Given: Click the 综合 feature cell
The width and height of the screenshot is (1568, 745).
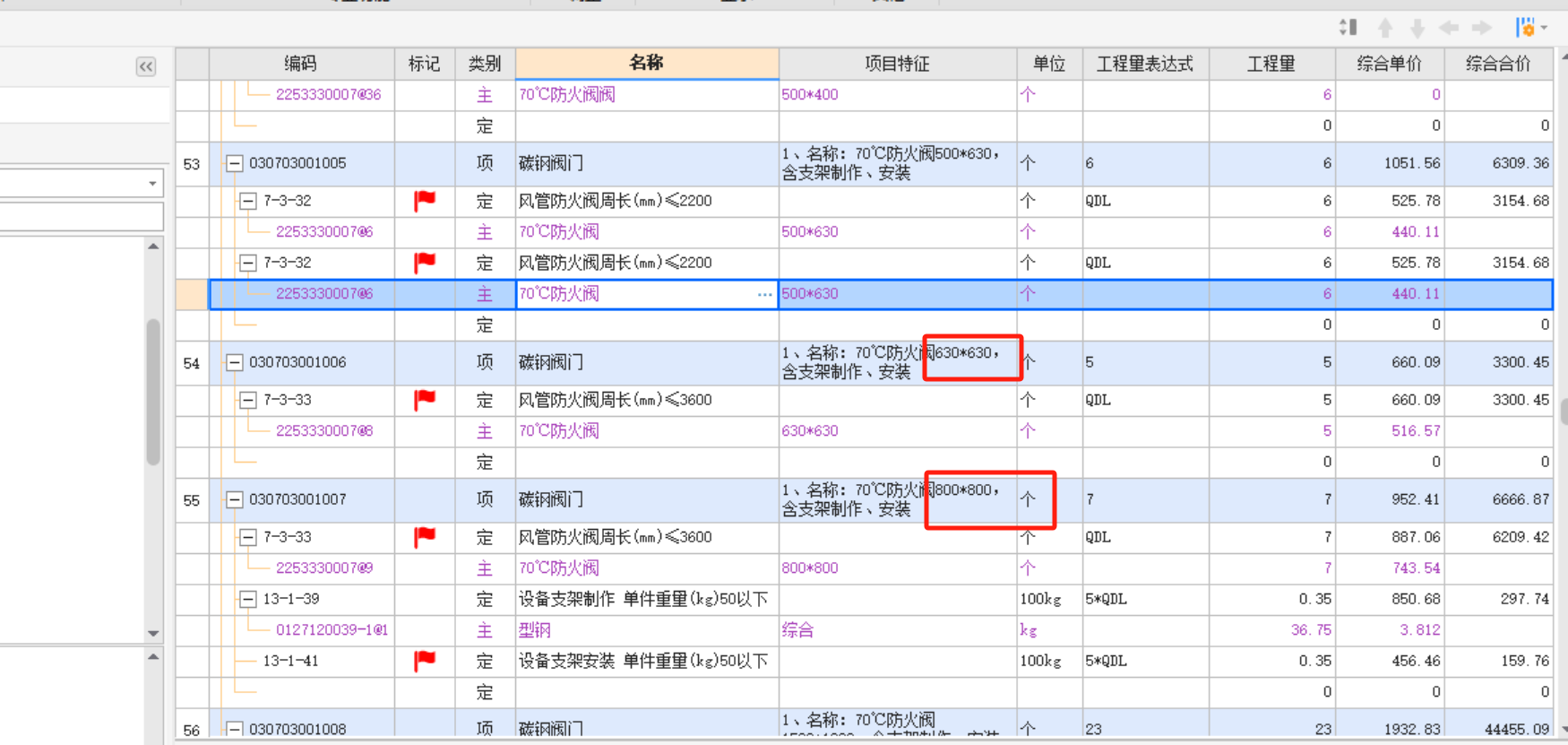Looking at the screenshot, I should pyautogui.click(x=898, y=630).
